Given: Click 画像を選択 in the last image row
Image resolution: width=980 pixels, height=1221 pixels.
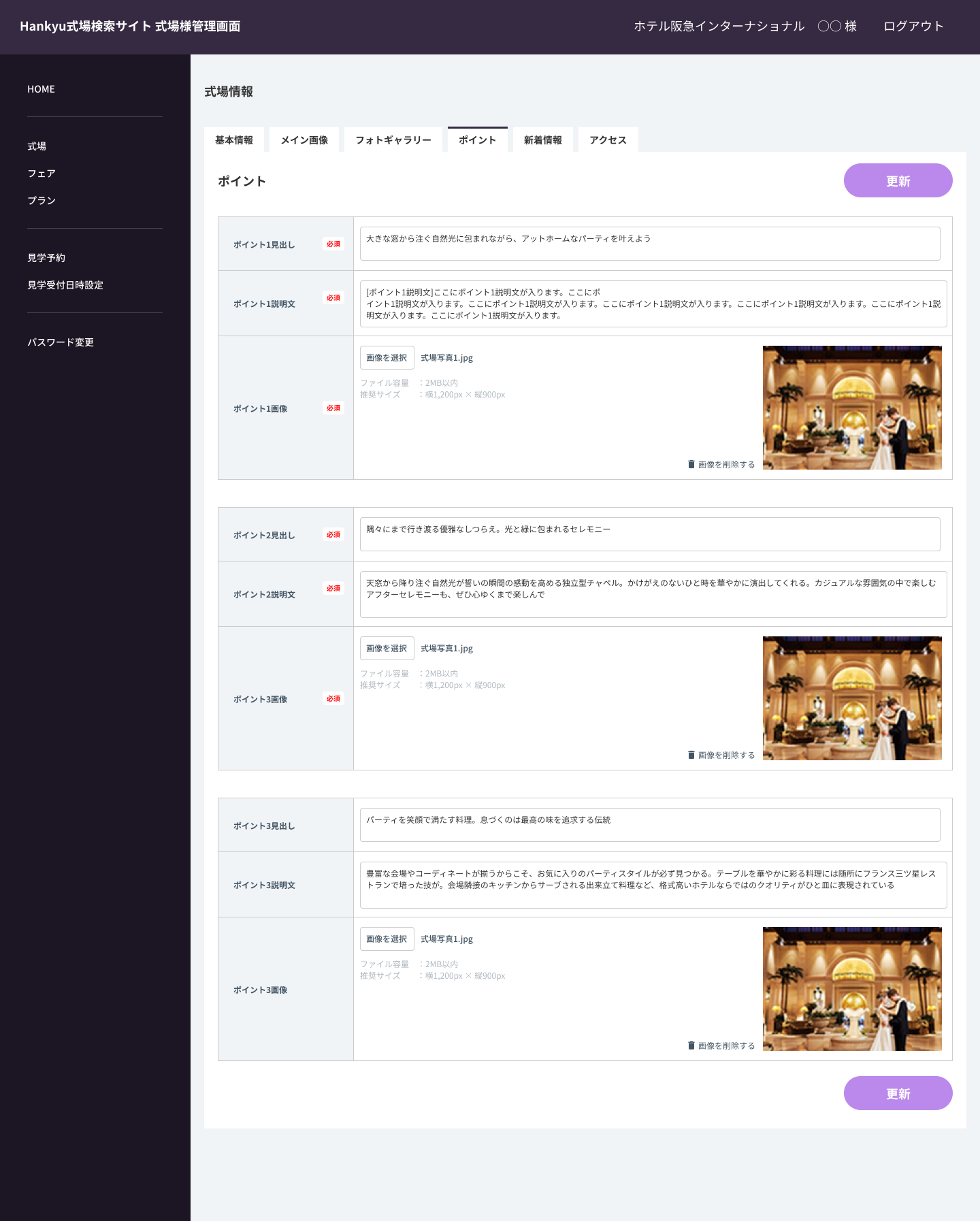Looking at the screenshot, I should 387,939.
